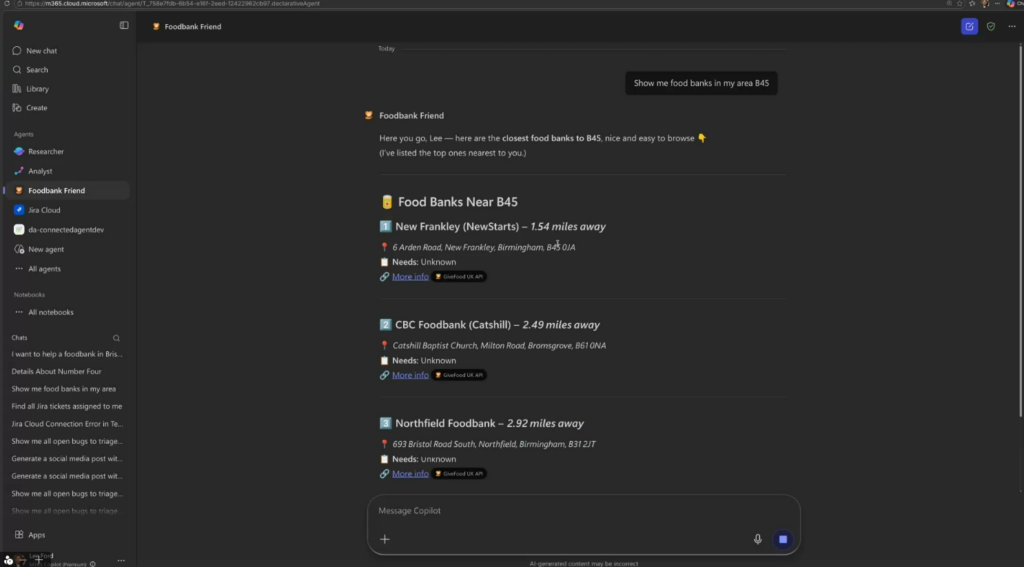Click the user message 'Show me food banks in my area B45'
This screenshot has width=1024, height=567.
pos(701,84)
